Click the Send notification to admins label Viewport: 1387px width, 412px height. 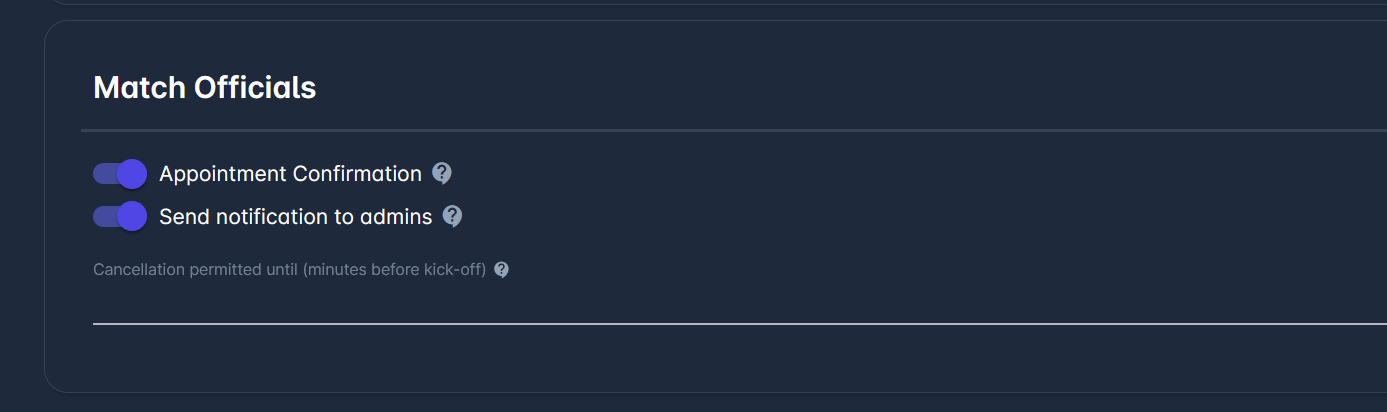click(295, 216)
